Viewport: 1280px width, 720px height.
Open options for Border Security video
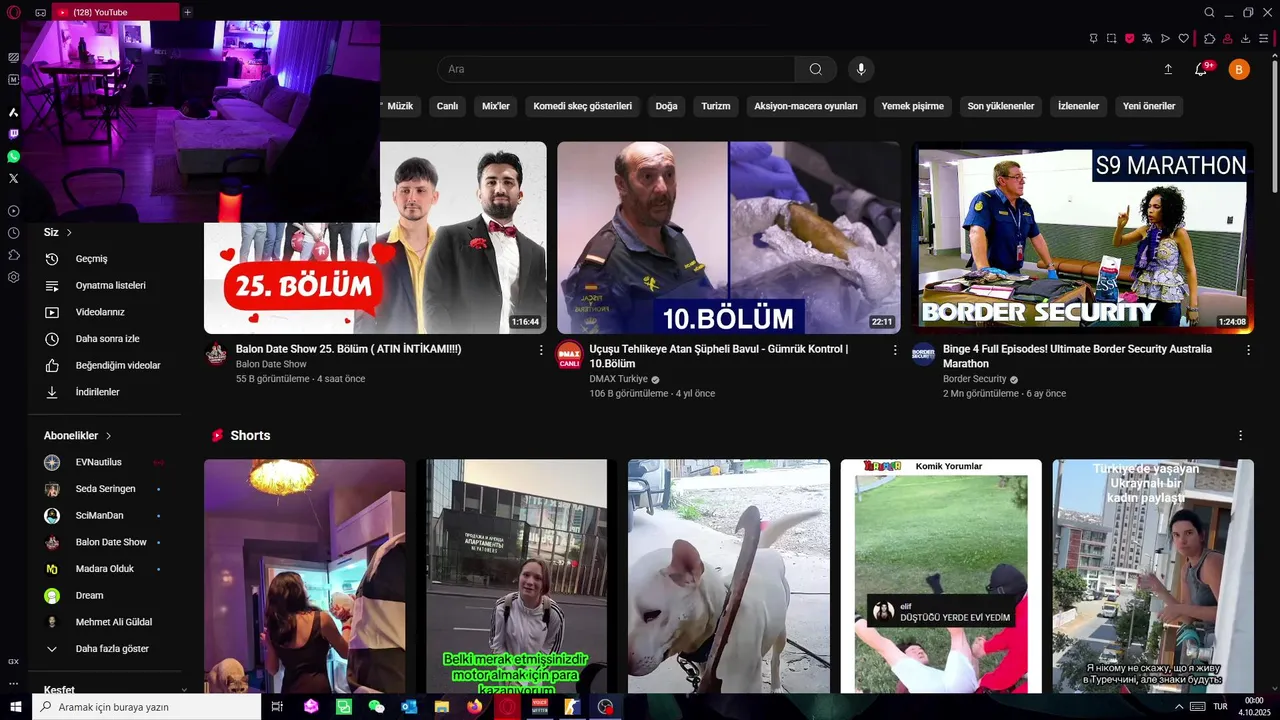point(1248,350)
